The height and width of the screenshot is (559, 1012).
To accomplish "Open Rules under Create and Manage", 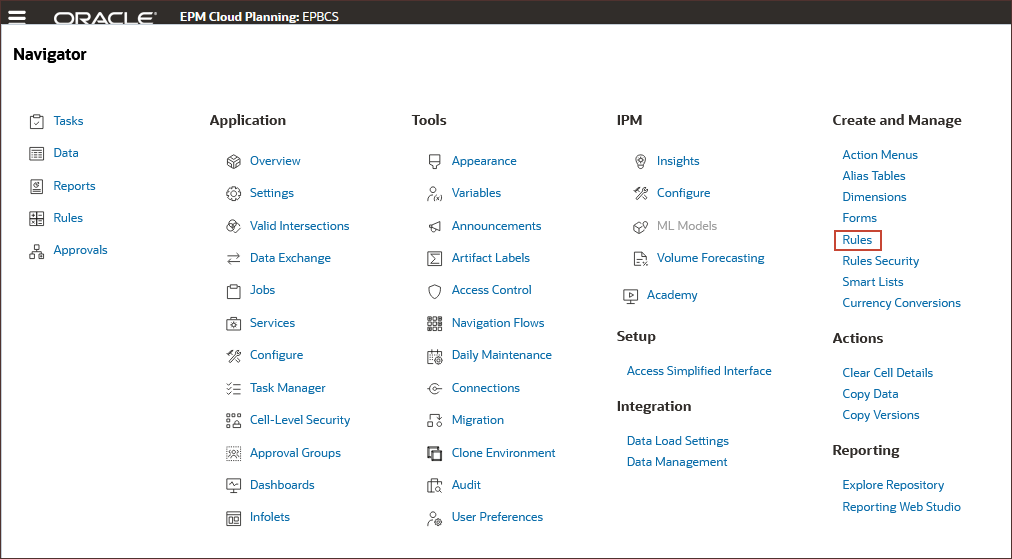I will pos(857,239).
